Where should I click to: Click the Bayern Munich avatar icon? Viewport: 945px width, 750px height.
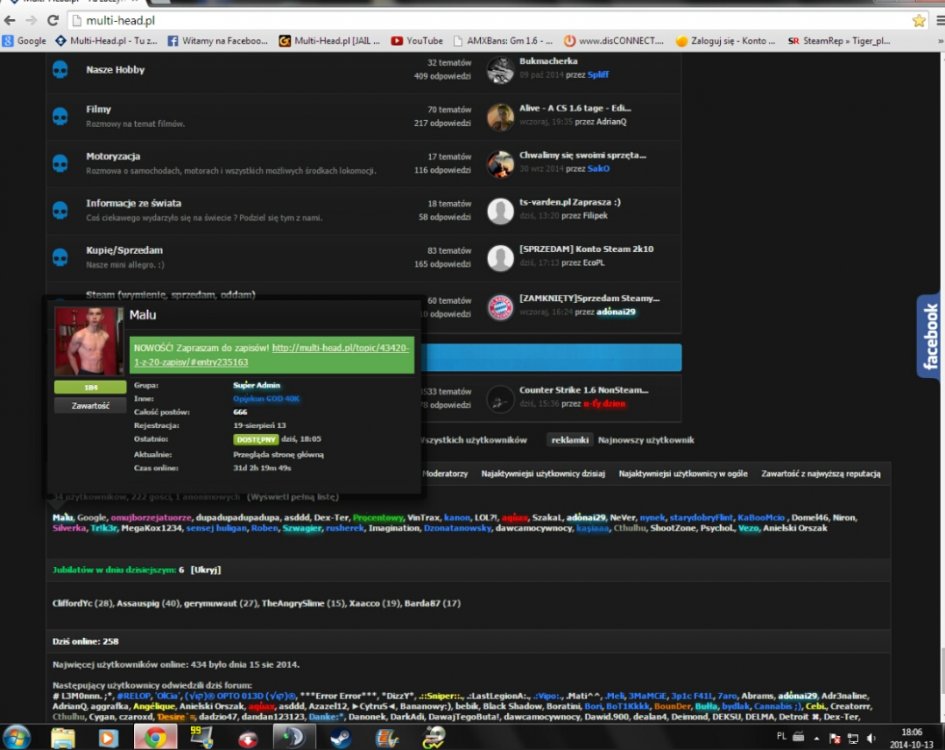(500, 306)
